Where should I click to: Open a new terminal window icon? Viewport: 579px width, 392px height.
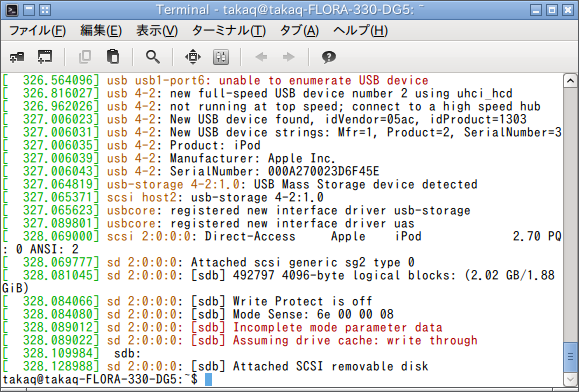point(45,57)
